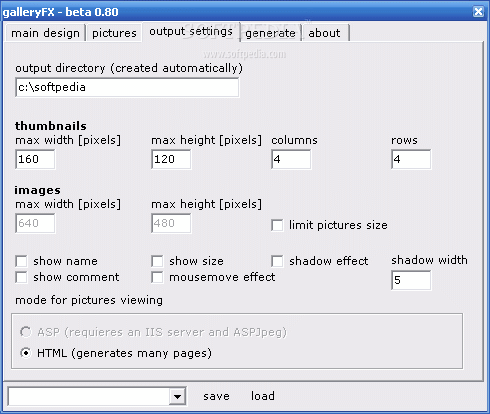Click the columns input field
490x414 pixels.
coord(291,159)
